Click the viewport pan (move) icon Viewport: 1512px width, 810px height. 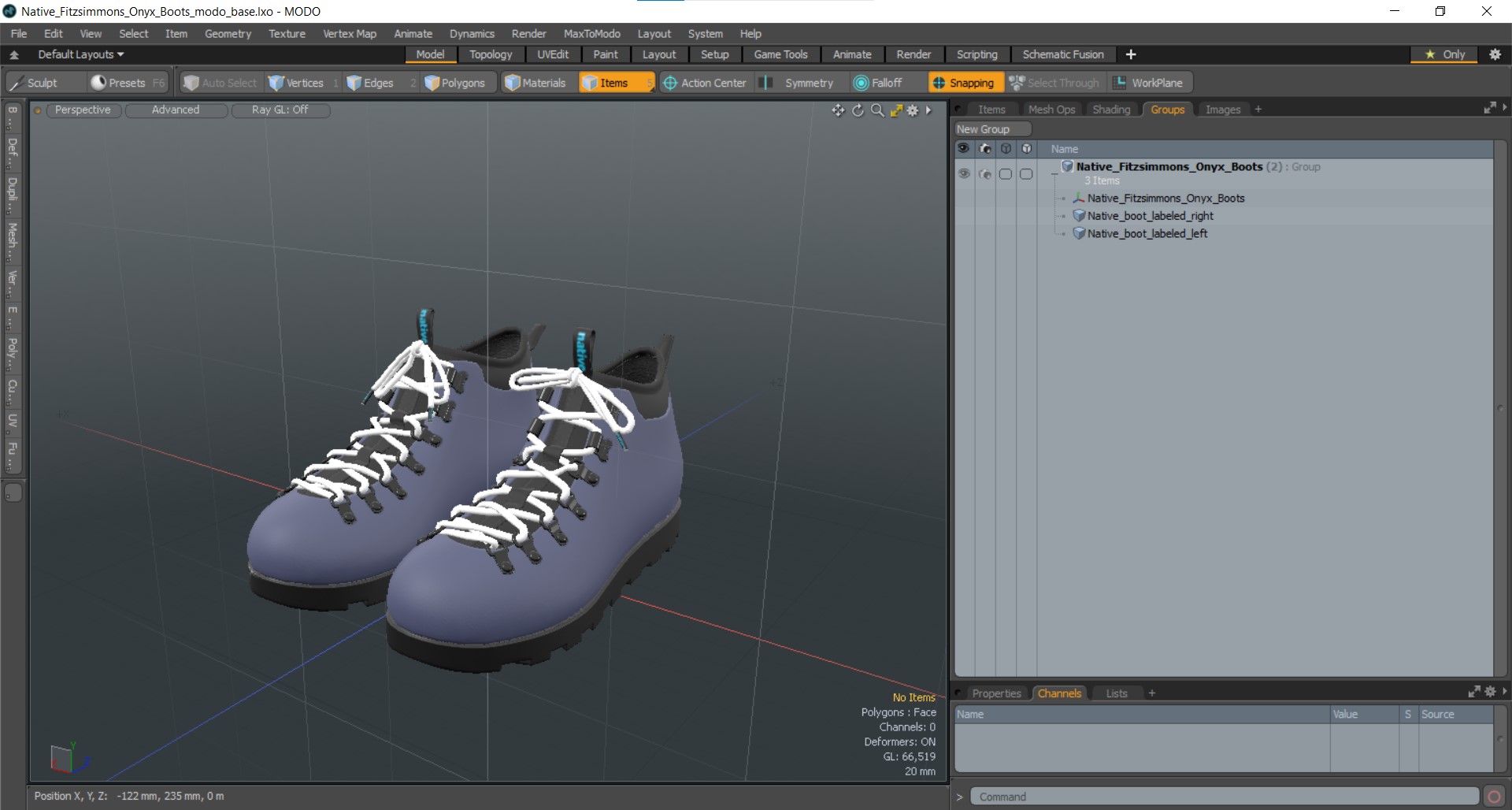838,110
